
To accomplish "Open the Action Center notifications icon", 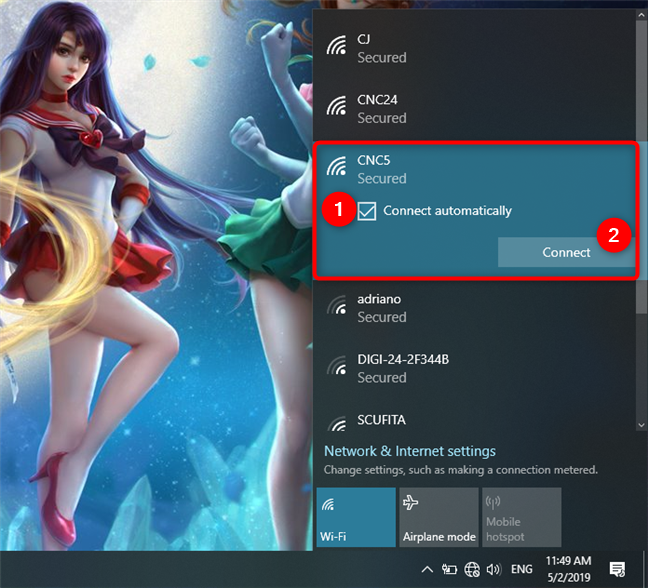I will pyautogui.click(x=617, y=569).
